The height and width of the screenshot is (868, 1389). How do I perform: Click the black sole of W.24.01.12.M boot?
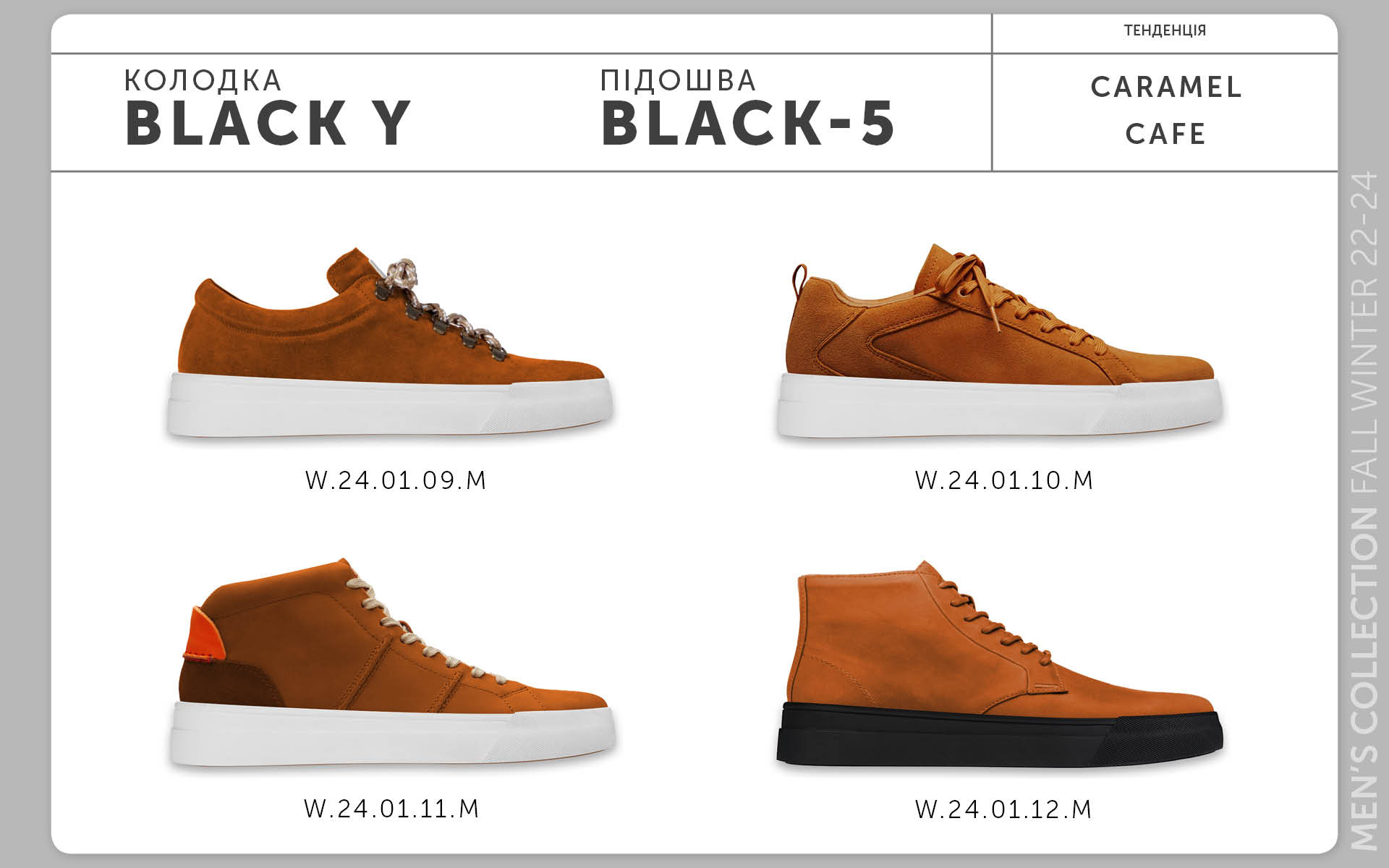(x=1000, y=736)
